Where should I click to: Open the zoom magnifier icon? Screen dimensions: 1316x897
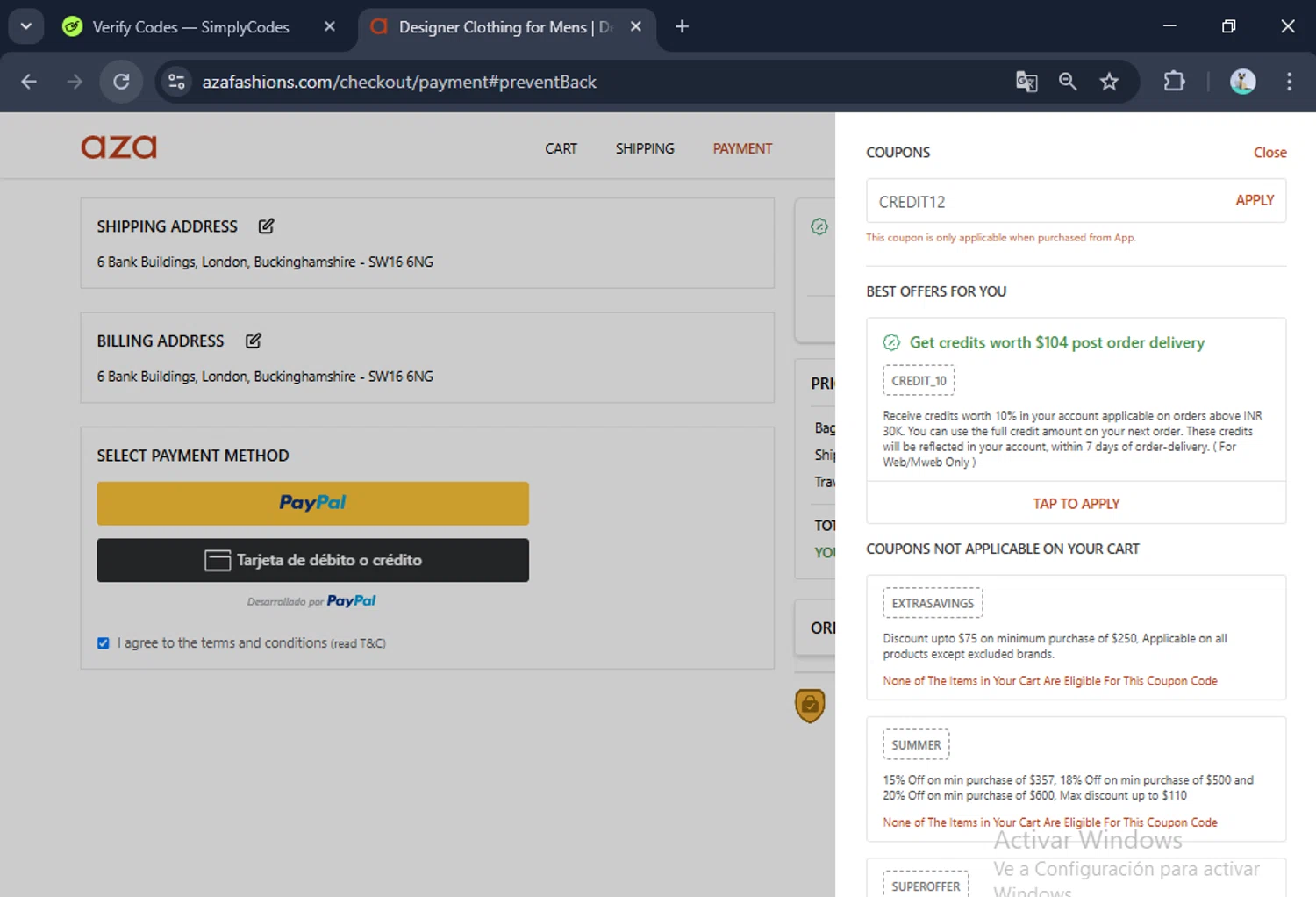pos(1068,82)
